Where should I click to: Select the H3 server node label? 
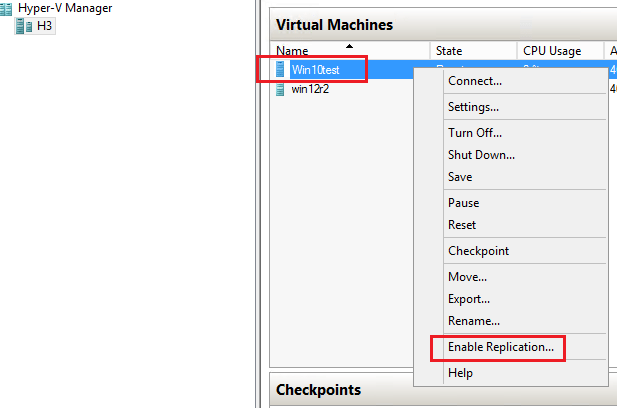(44, 26)
